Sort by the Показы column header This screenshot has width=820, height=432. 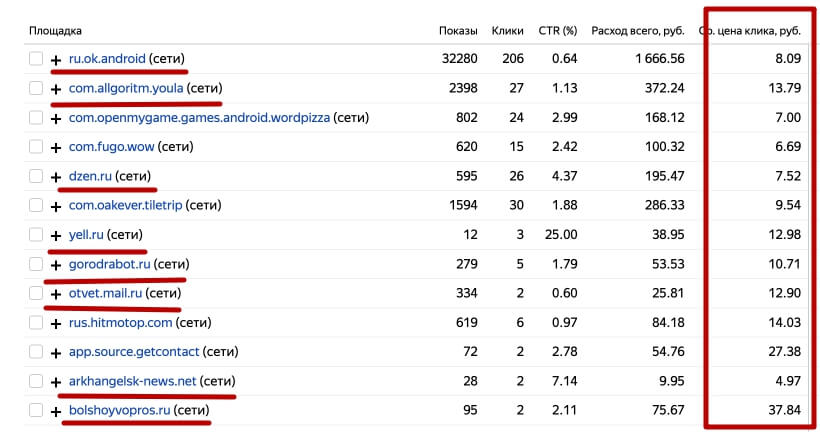(x=458, y=30)
